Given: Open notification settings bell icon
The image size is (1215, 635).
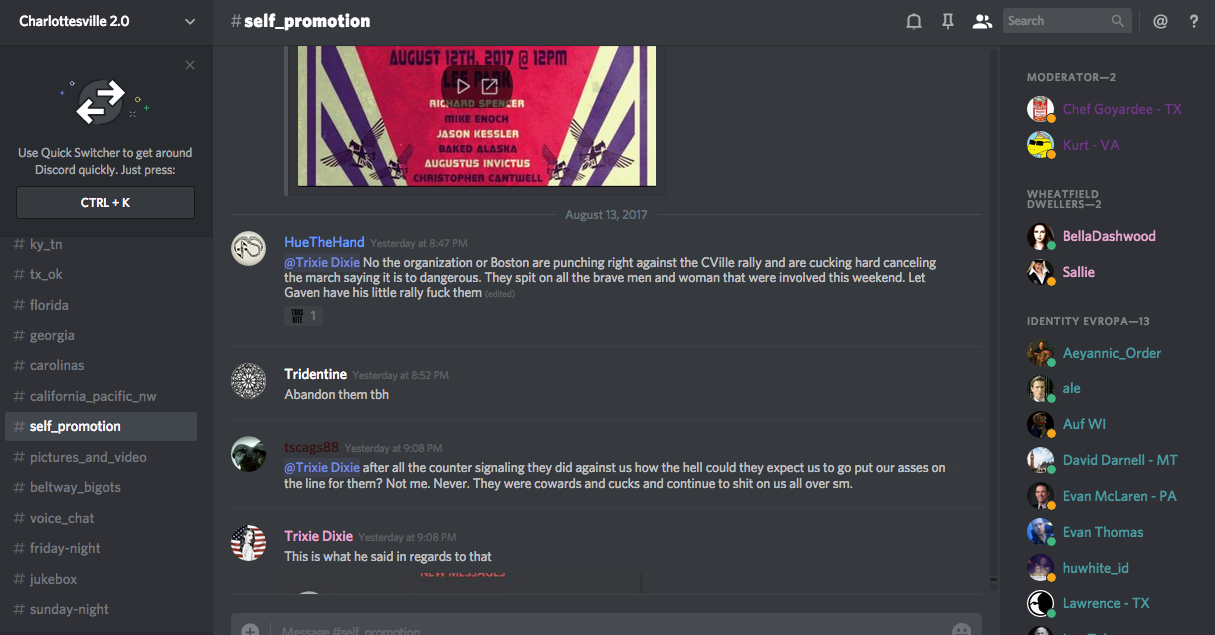Looking at the screenshot, I should (x=913, y=21).
